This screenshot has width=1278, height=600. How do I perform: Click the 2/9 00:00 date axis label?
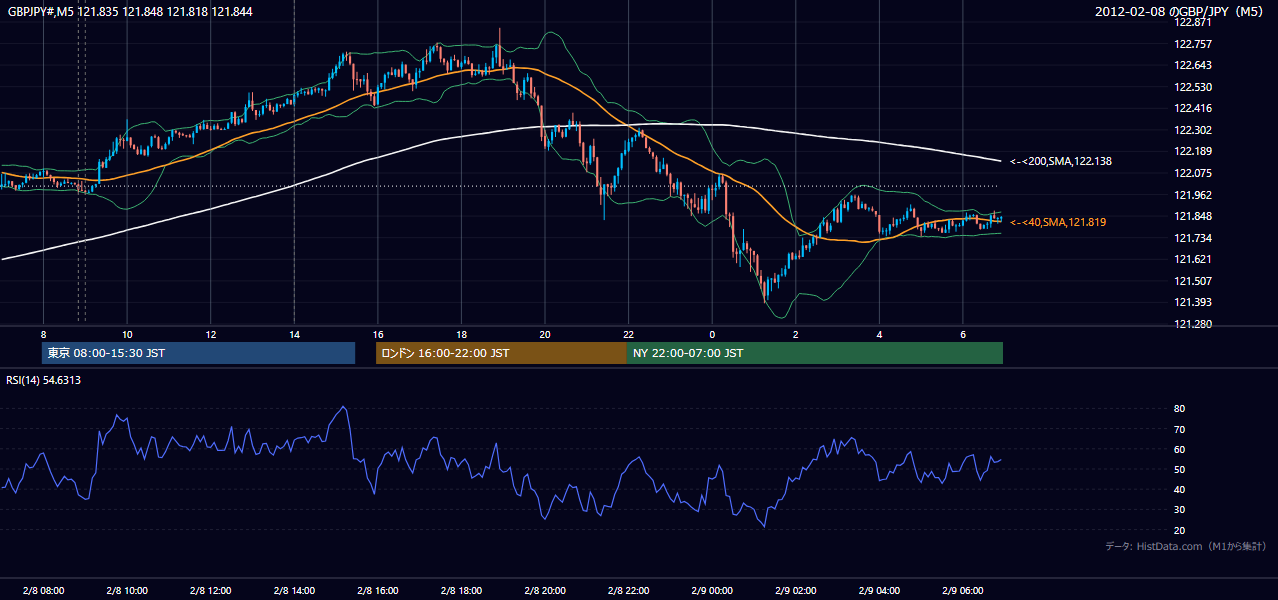(x=712, y=591)
